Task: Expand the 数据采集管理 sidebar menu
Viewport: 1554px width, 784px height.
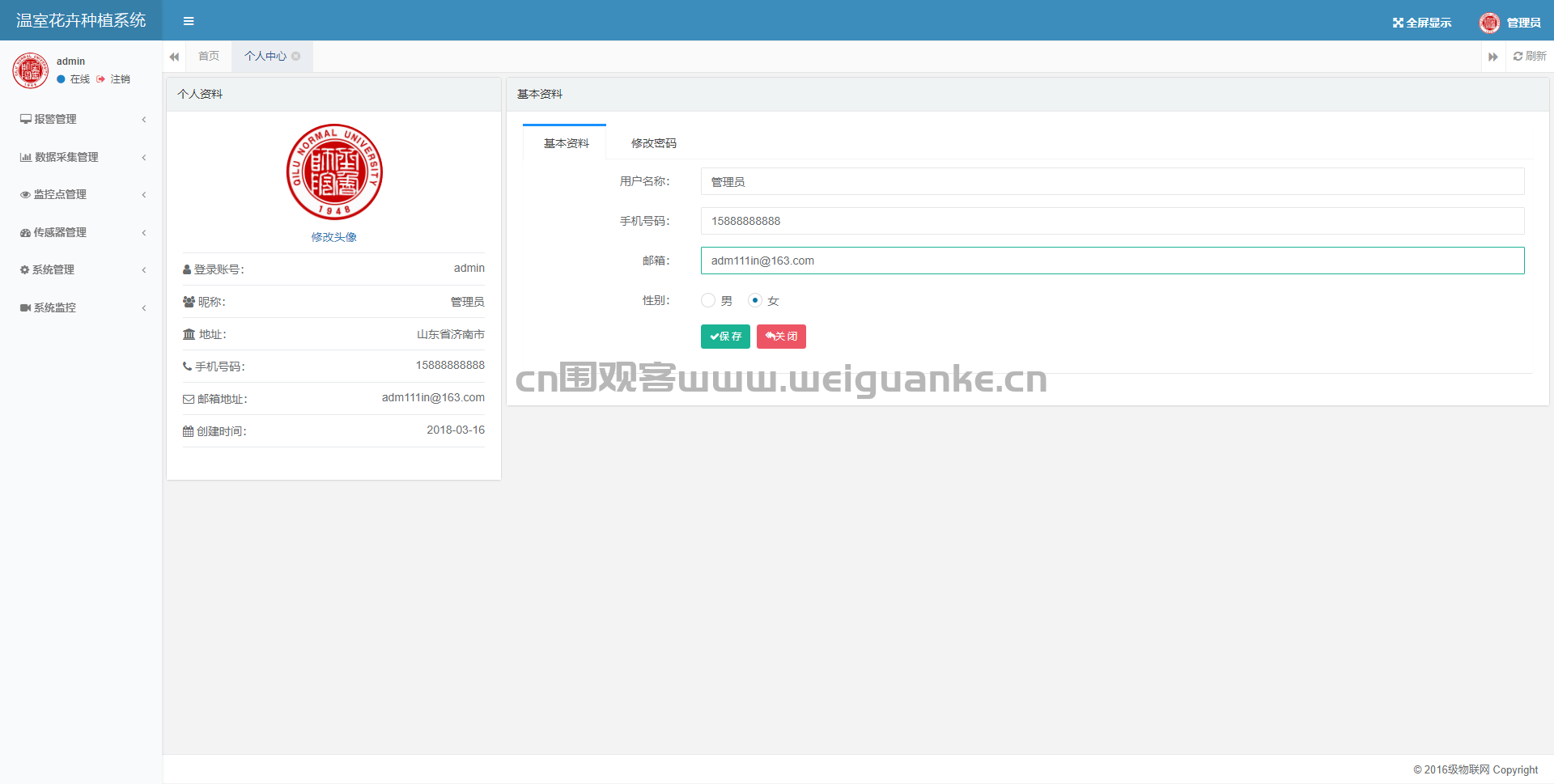Action: coord(81,157)
